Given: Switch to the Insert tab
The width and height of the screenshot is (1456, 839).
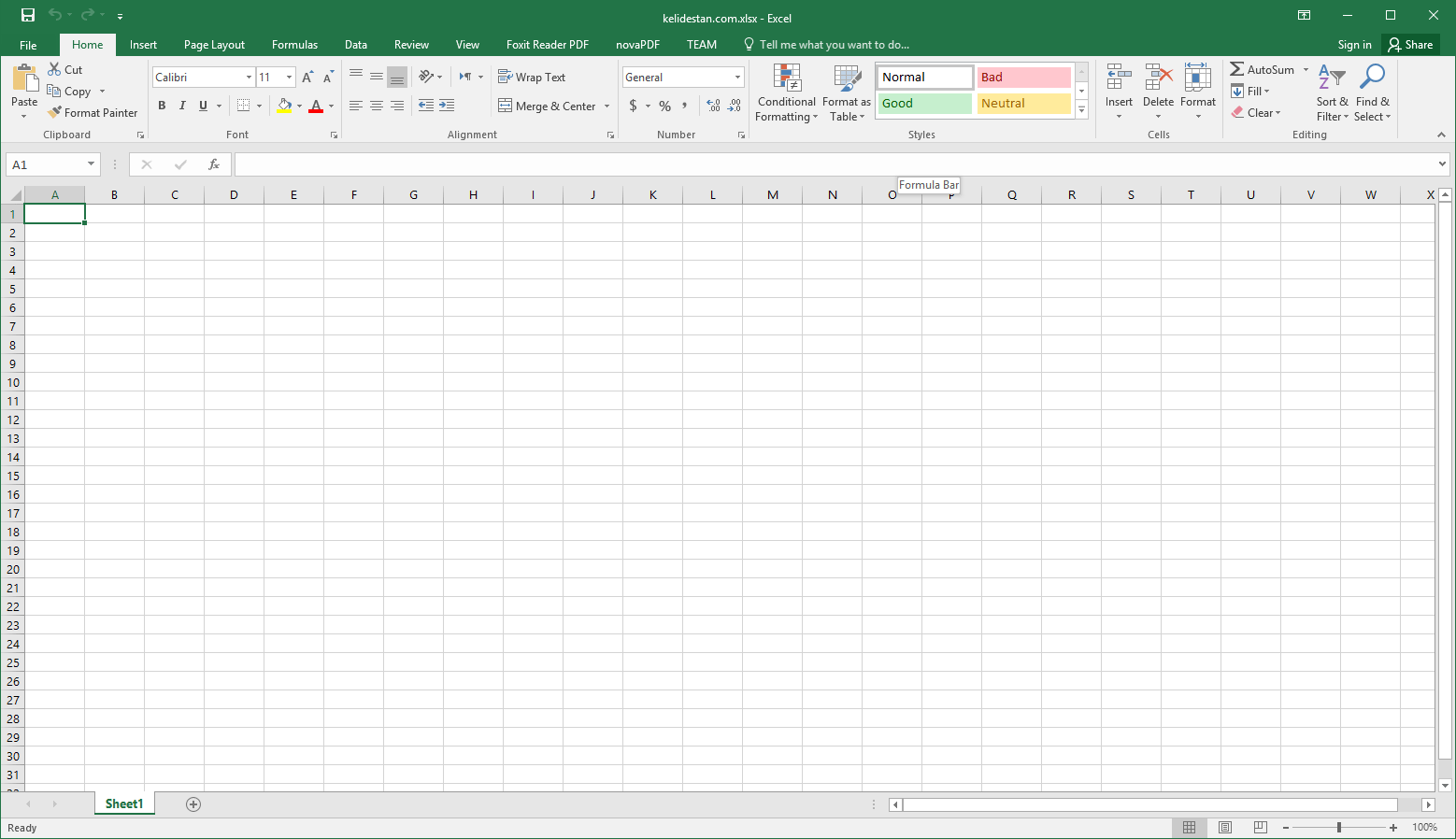Looking at the screenshot, I should coord(143,45).
